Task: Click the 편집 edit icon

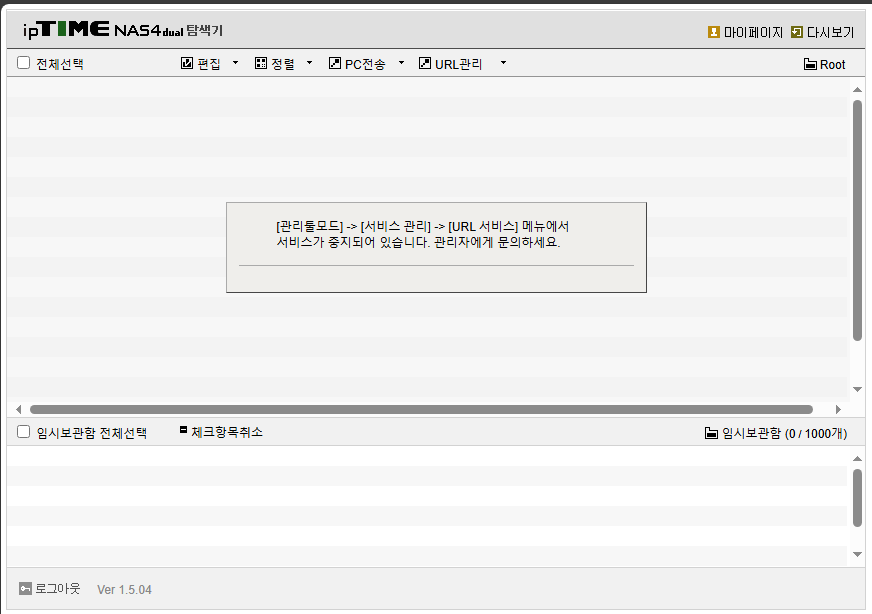Action: point(187,63)
